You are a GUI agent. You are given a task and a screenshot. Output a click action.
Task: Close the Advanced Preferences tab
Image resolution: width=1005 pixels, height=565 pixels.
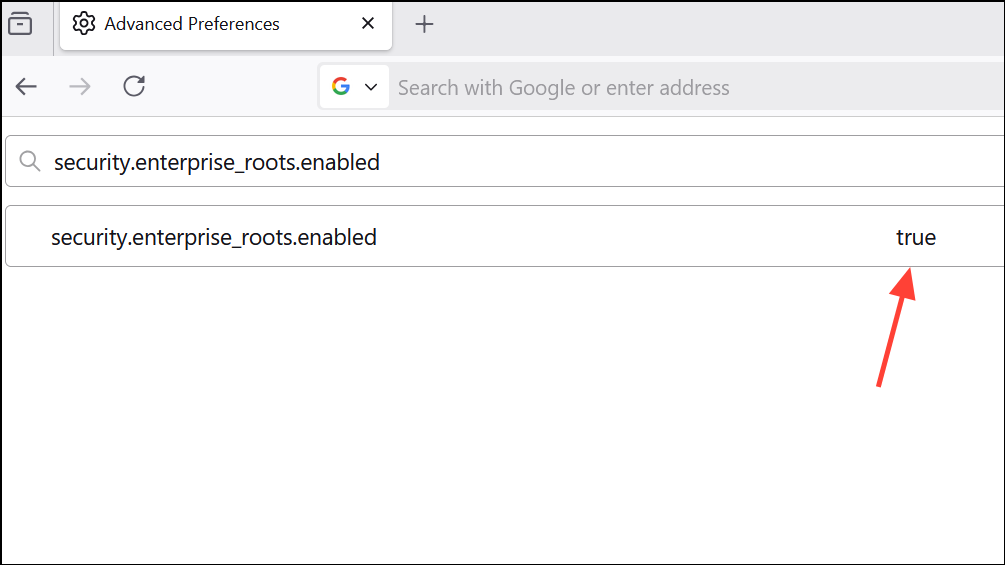368,24
